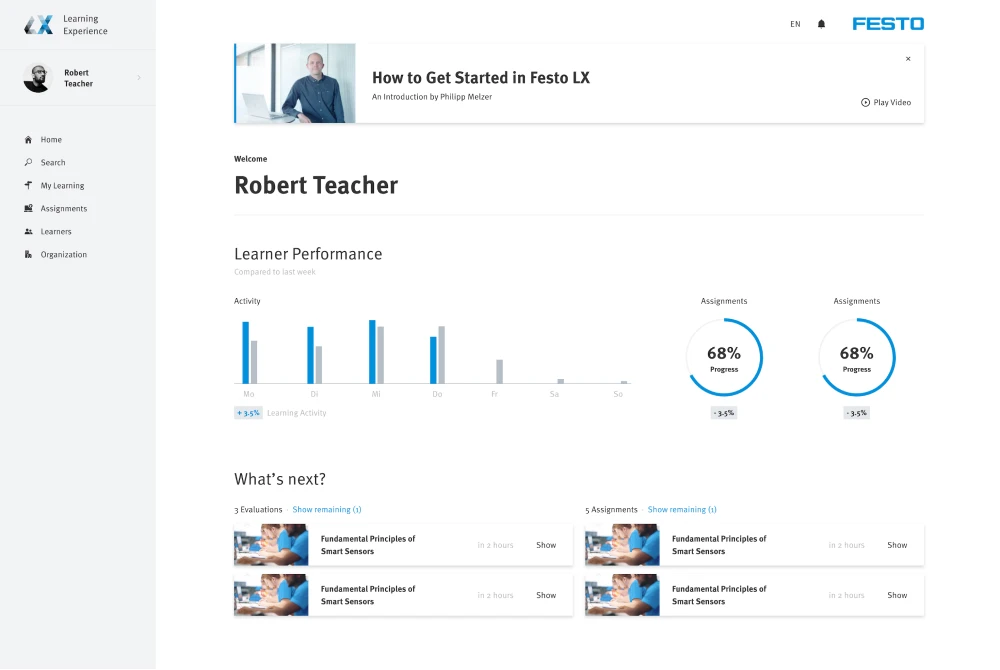Click the Home house icon in sidebar
Viewport: 1000px width, 670px height.
tap(28, 140)
